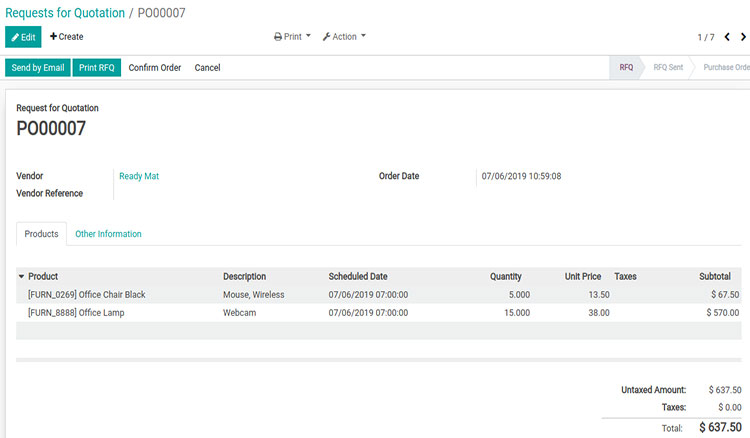
Task: Open the Action dropdown menu
Action: (x=344, y=37)
